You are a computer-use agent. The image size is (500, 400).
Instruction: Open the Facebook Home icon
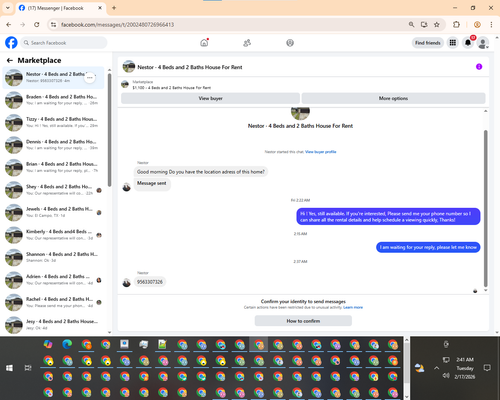(204, 43)
